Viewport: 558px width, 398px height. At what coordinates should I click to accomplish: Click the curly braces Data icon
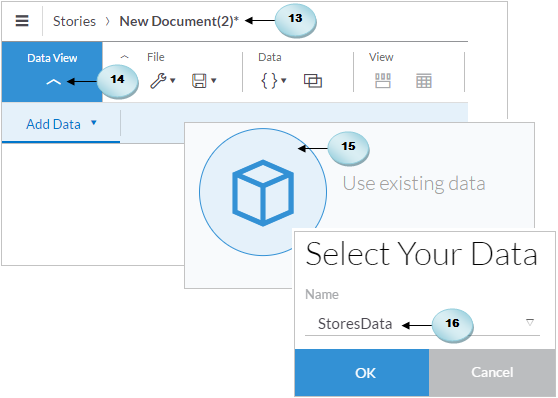(x=269, y=81)
